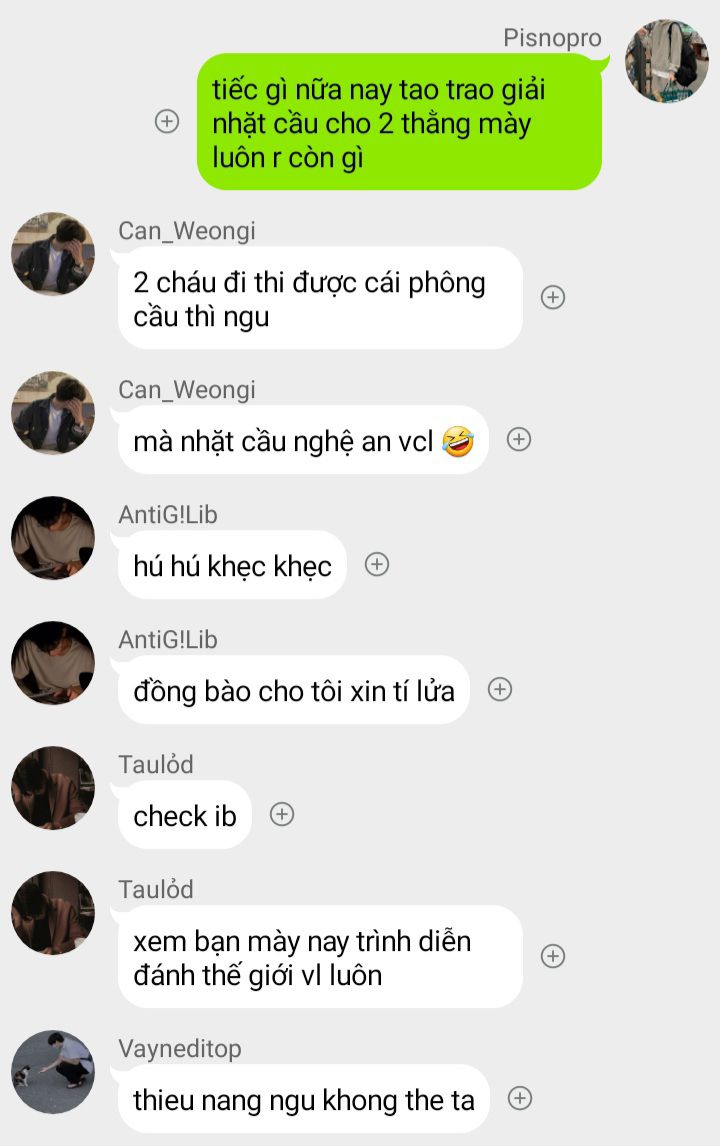
Task: Tap plus icon next to "mà nhật cầu nghệ an" message
Action: 519,439
